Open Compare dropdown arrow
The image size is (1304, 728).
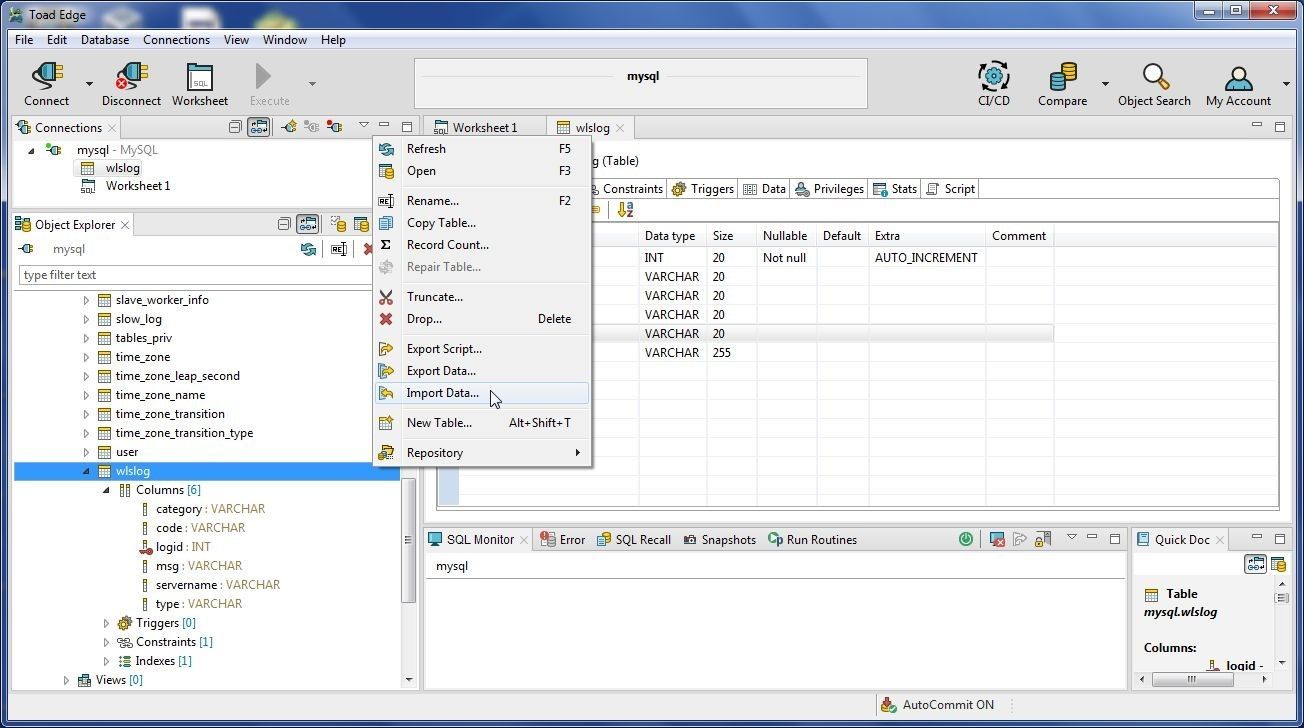[x=1105, y=84]
